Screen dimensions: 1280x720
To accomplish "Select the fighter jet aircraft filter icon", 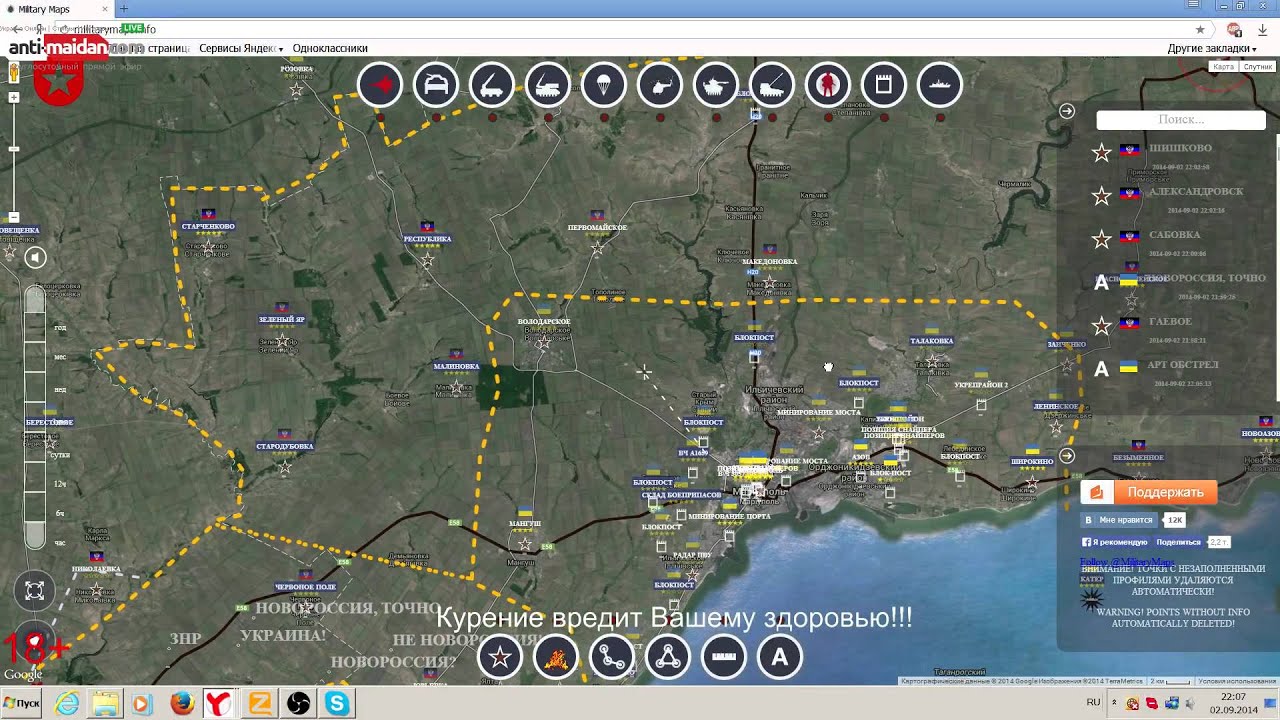I will tap(380, 85).
